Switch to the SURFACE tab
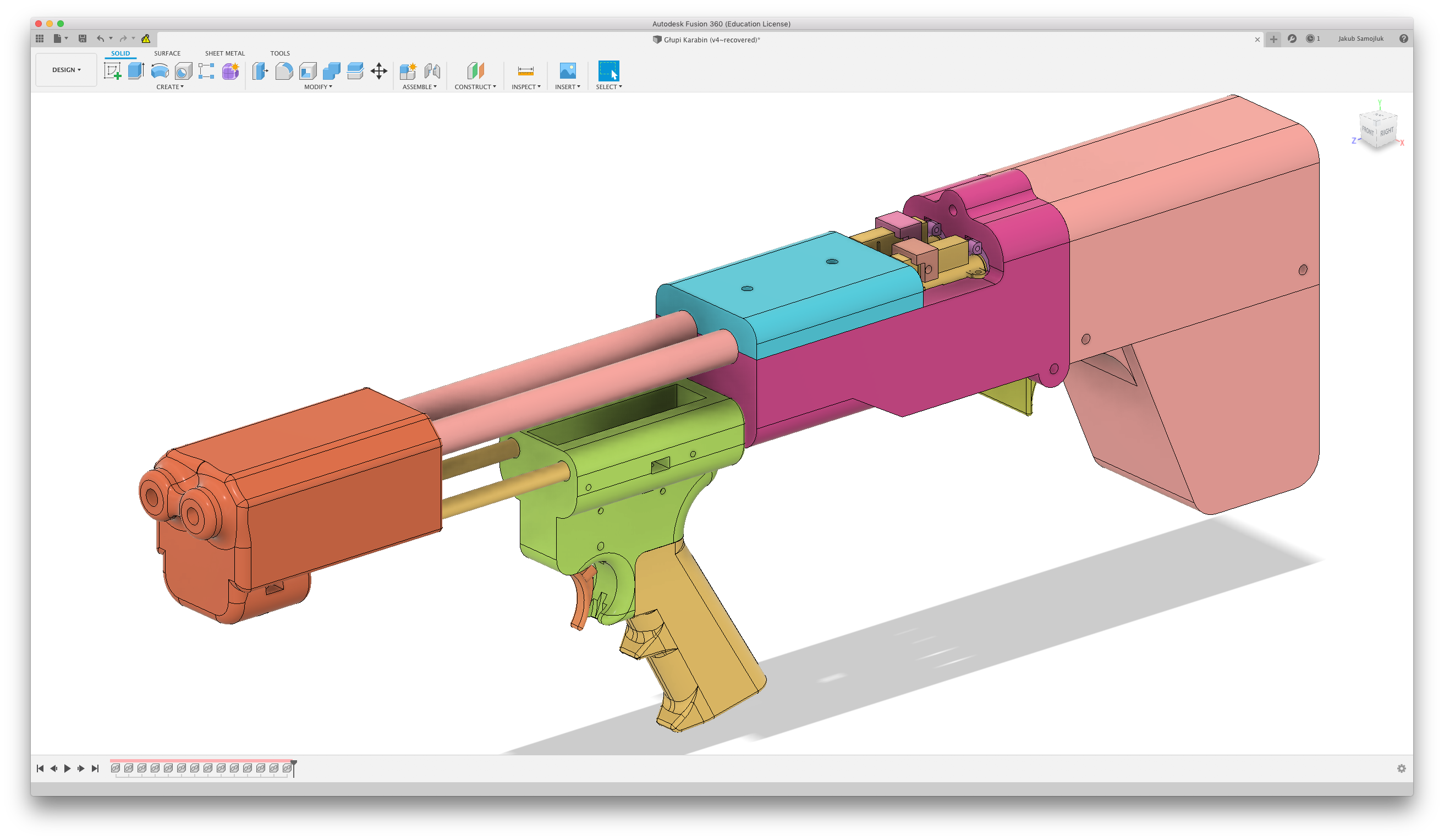This screenshot has width=1444, height=840. (167, 53)
